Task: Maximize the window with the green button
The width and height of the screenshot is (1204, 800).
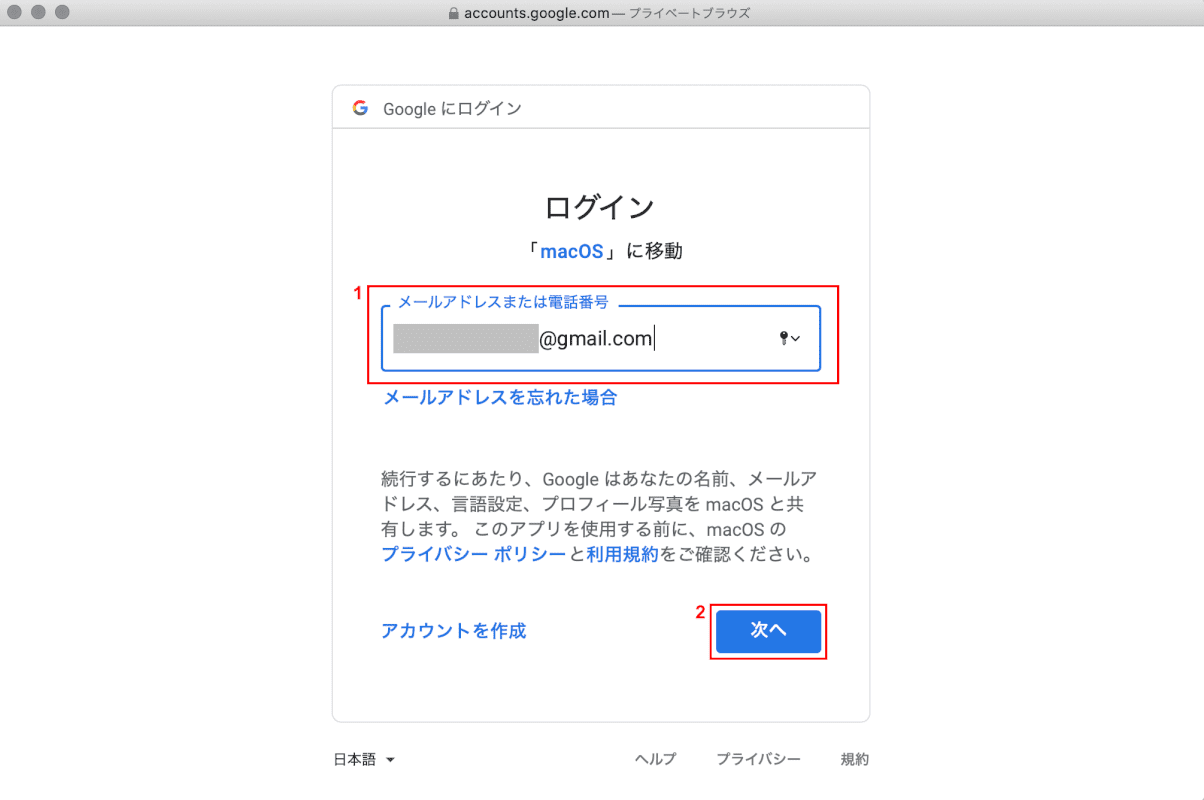Action: click(62, 12)
